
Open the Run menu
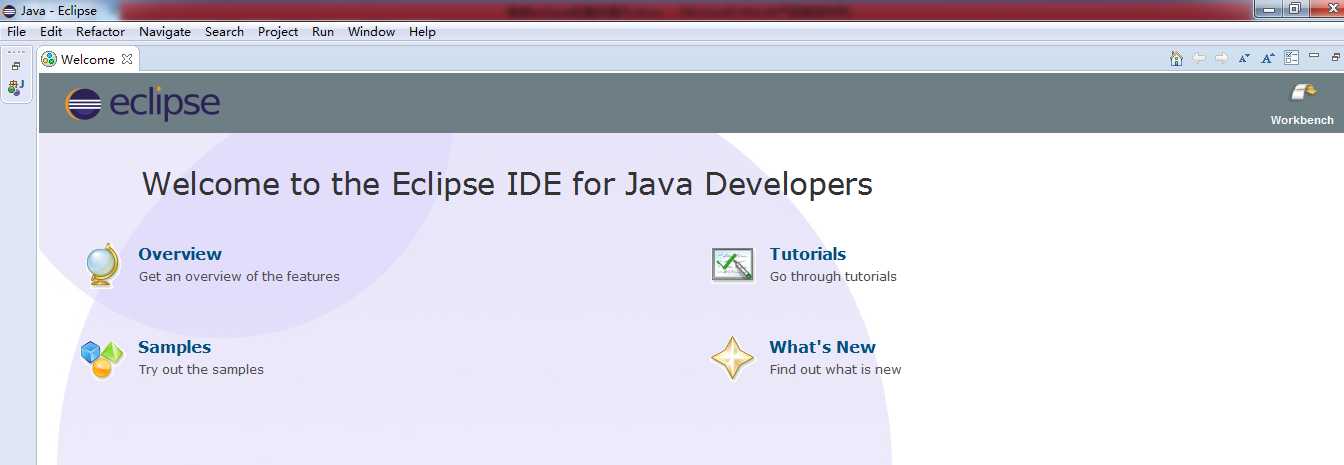pyautogui.click(x=323, y=32)
